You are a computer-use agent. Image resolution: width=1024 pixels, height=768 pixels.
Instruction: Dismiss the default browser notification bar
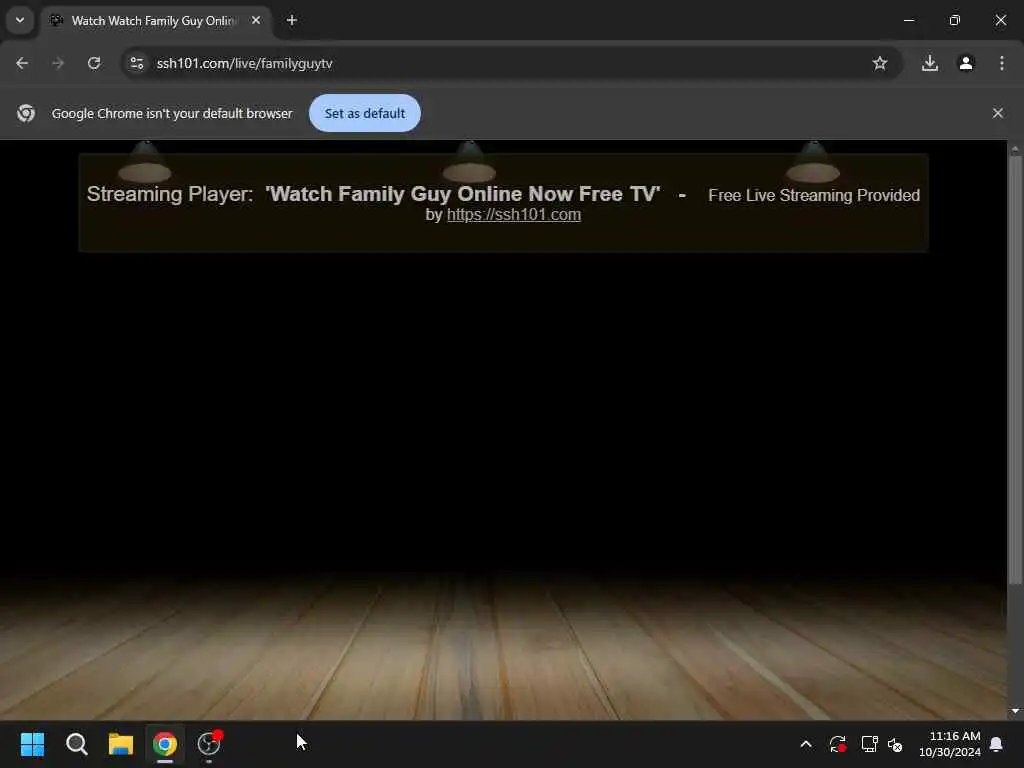[998, 113]
